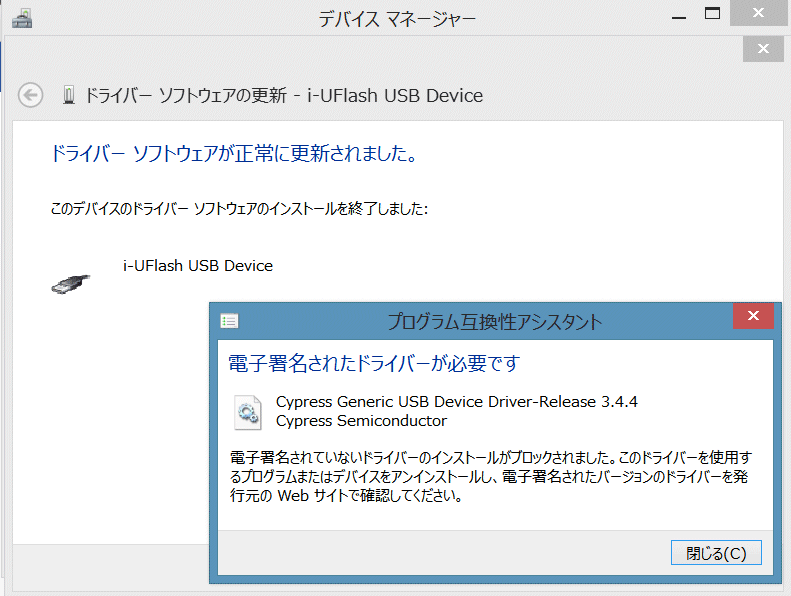791x596 pixels.
Task: Click the Cypress Semiconductor publisher name
Action: pos(361,420)
